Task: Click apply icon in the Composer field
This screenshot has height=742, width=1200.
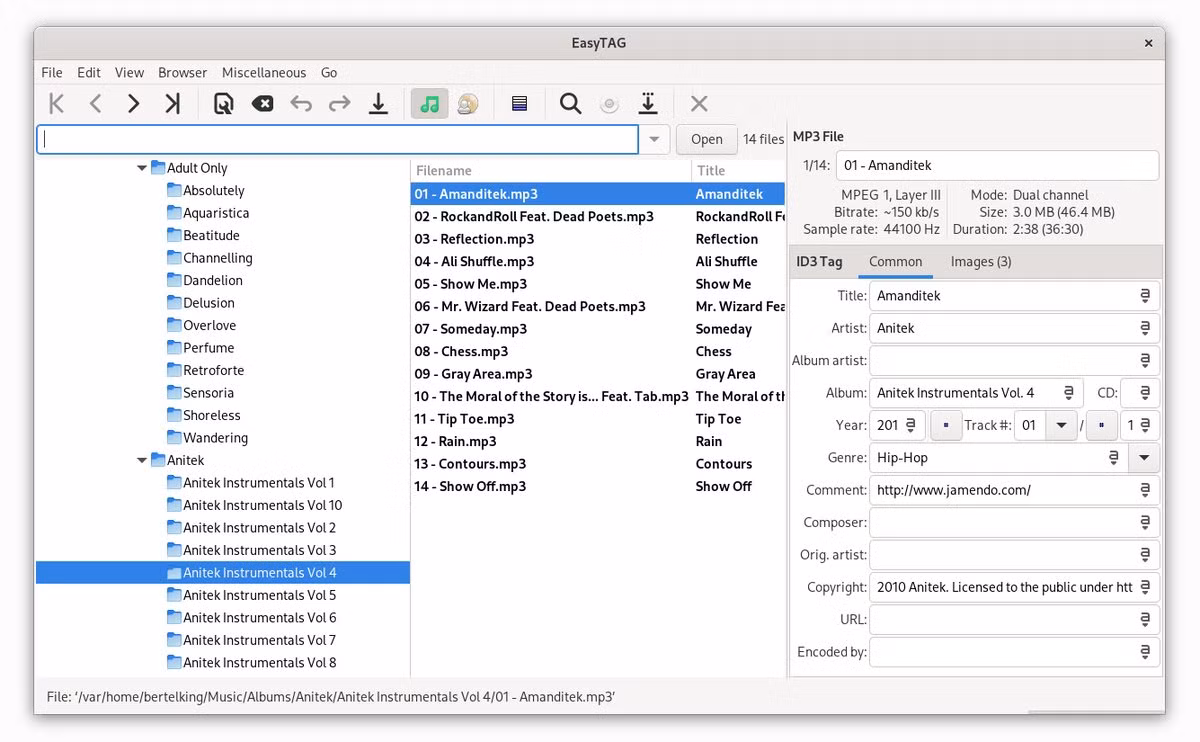Action: coord(1145,522)
